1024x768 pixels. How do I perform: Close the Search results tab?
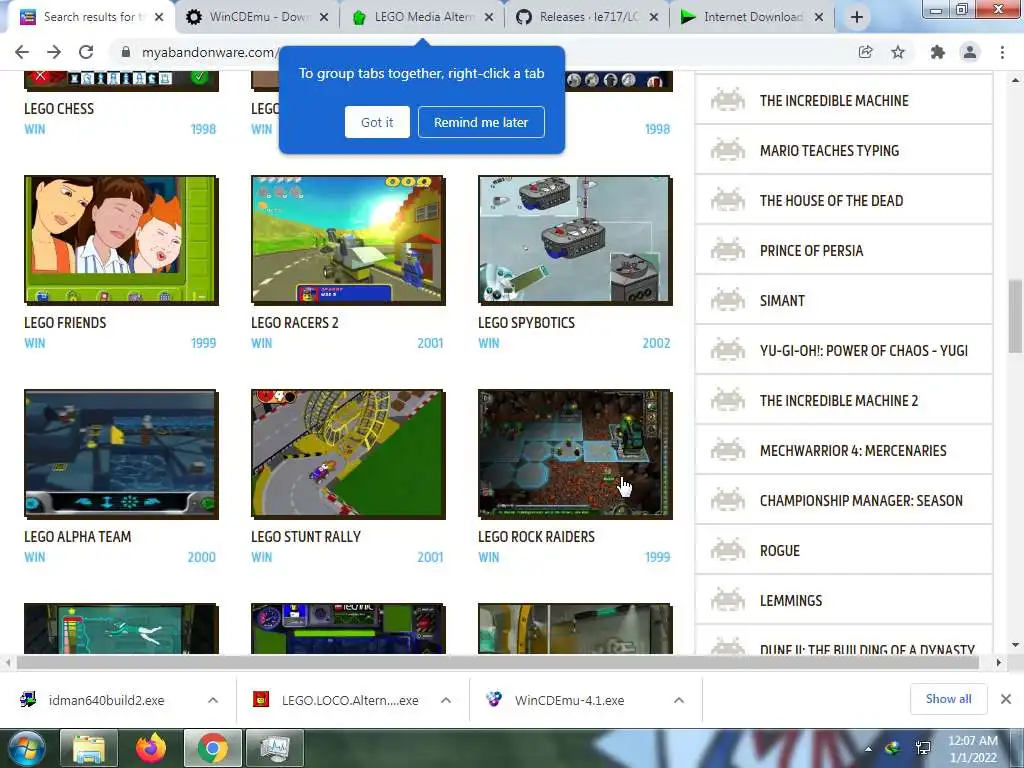point(159,17)
